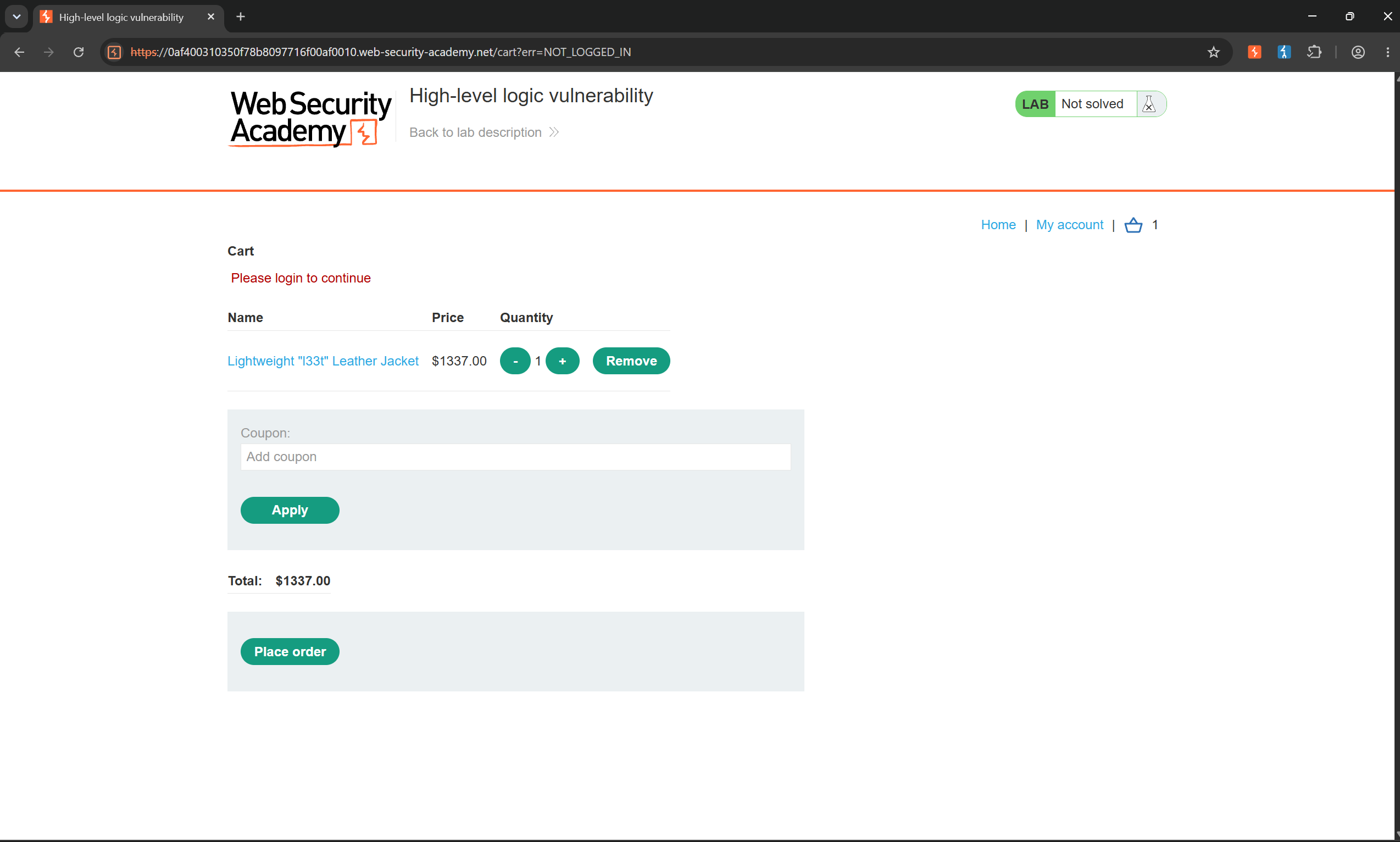Click the 'Please login to continue' message
The height and width of the screenshot is (842, 1400).
point(301,278)
